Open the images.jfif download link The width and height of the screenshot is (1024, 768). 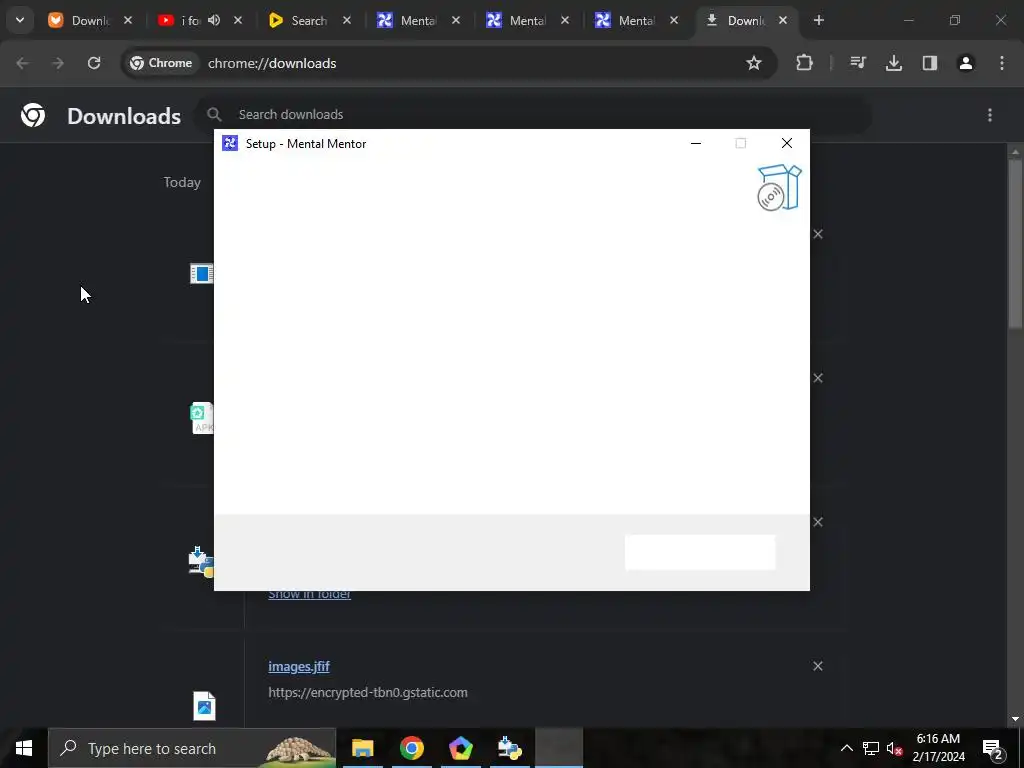(298, 666)
